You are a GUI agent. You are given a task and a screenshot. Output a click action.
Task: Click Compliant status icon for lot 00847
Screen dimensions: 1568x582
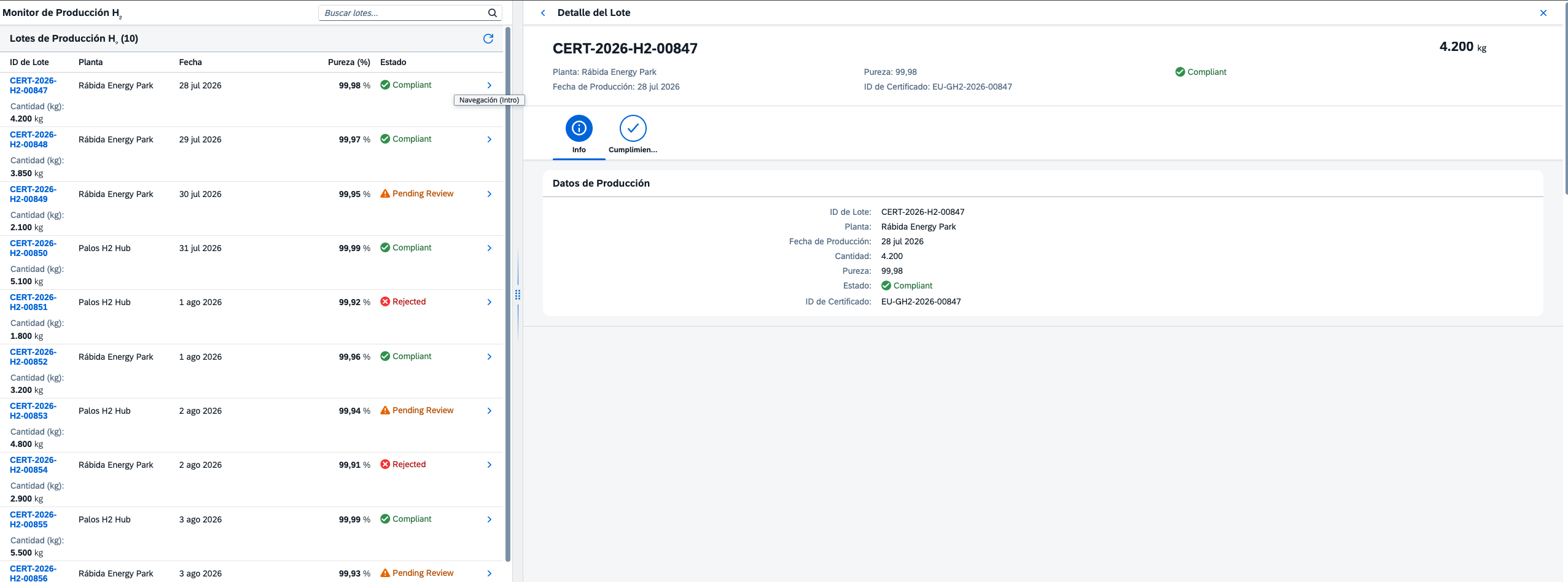coord(385,85)
